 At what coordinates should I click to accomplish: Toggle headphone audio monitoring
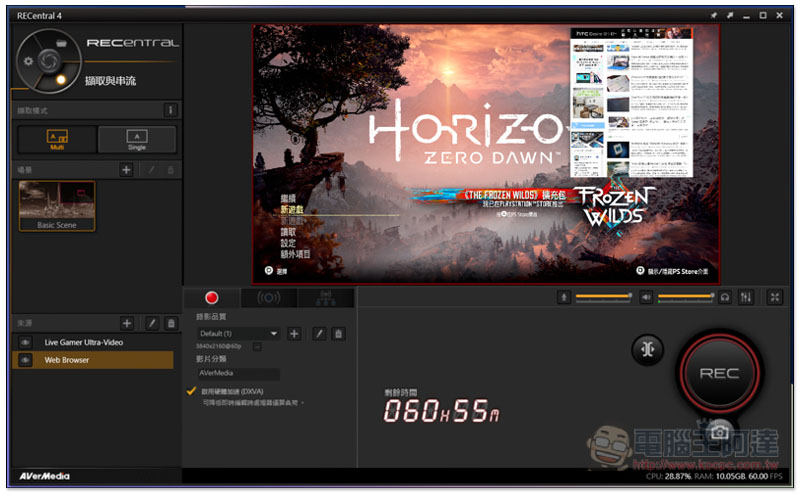tap(725, 297)
